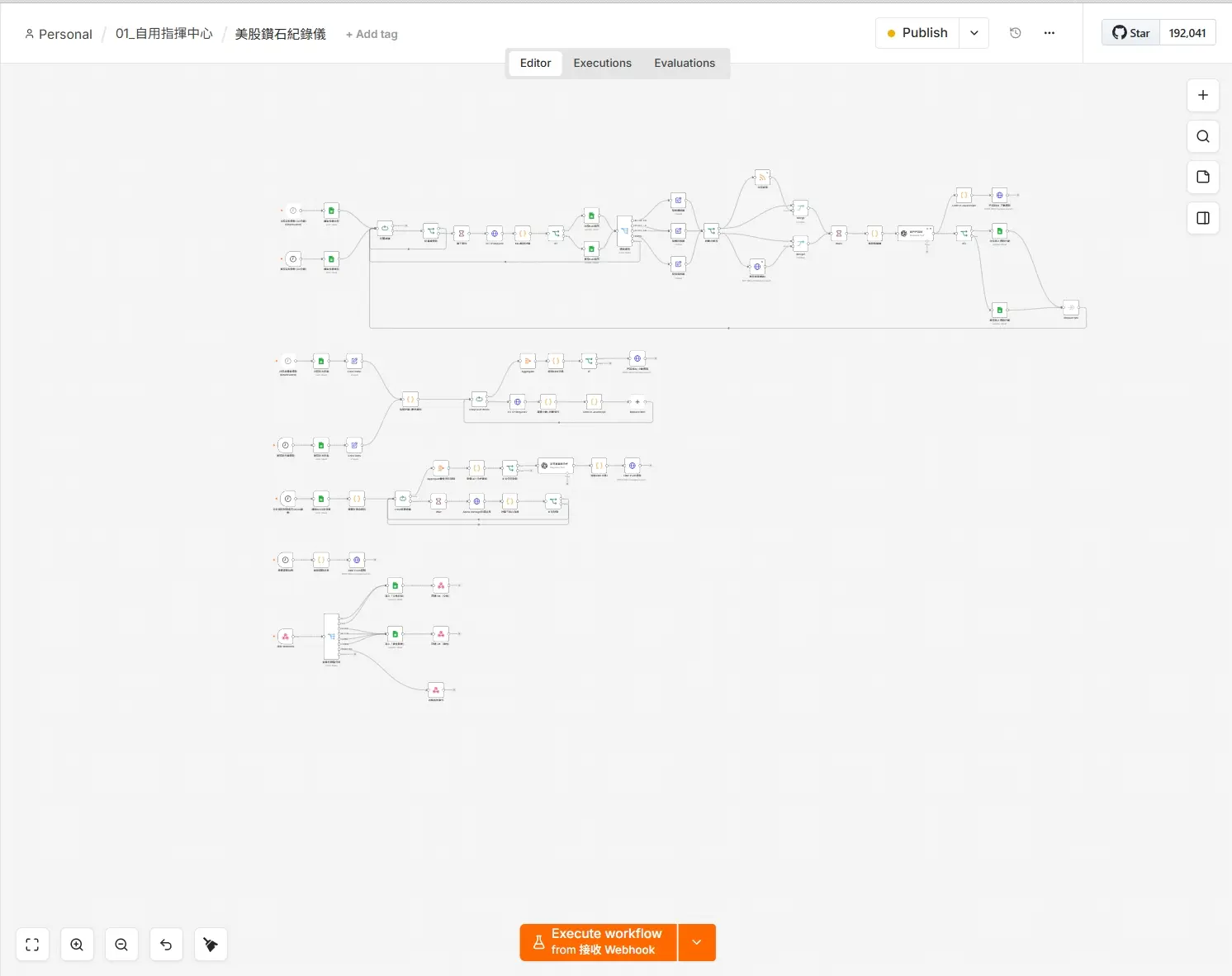Viewport: 1232px width, 976px height.
Task: Switch to the Evaluations tab
Action: [x=685, y=63]
